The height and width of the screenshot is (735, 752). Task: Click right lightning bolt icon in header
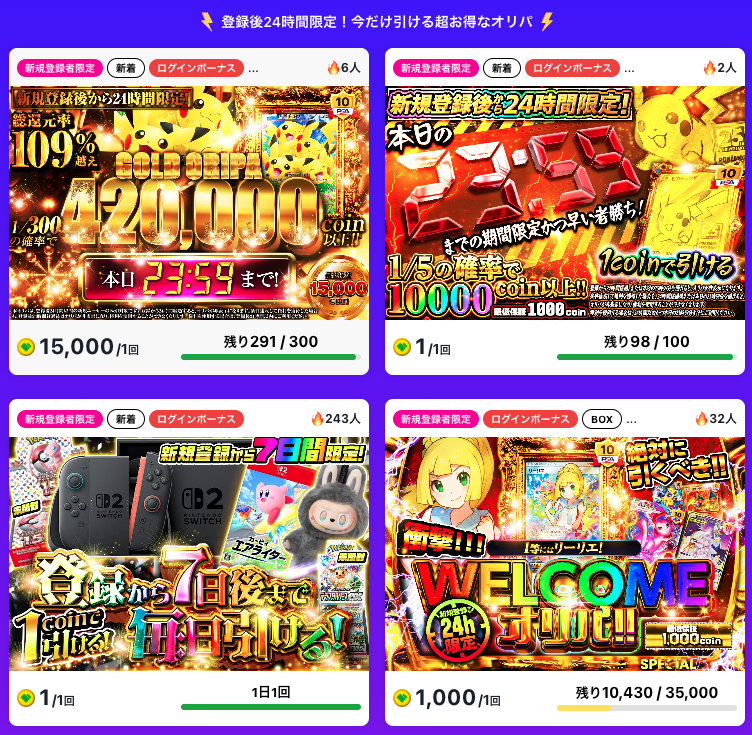547,22
